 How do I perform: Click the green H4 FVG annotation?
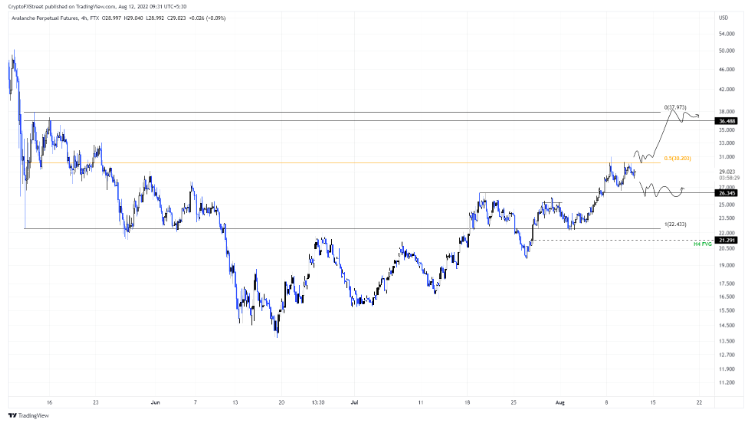[x=703, y=244]
